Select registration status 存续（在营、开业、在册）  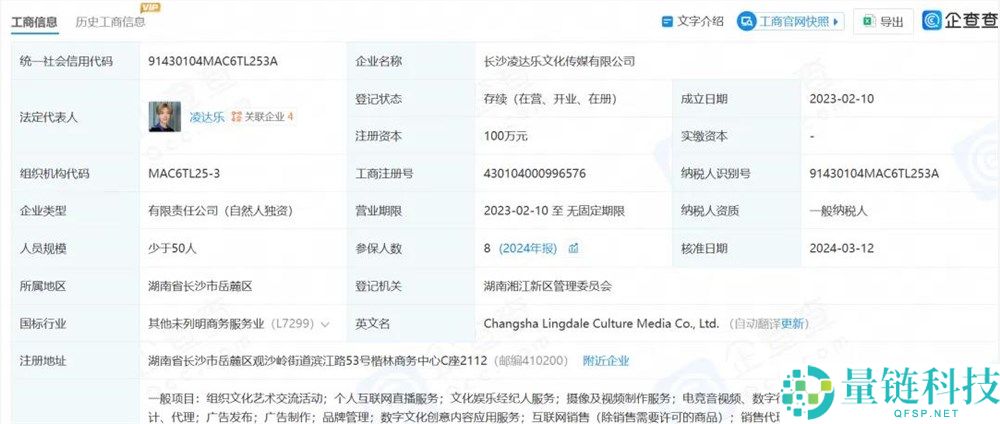550,99
